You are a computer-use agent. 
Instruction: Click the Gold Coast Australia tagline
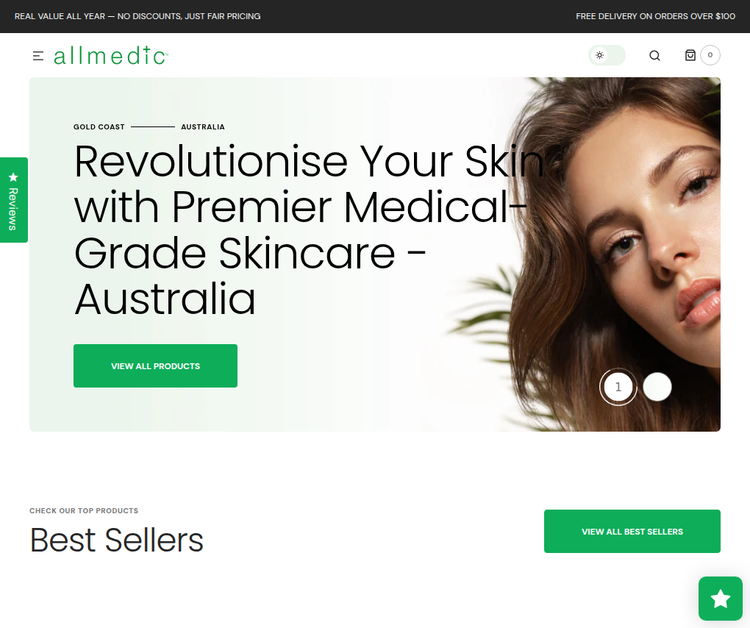149,127
